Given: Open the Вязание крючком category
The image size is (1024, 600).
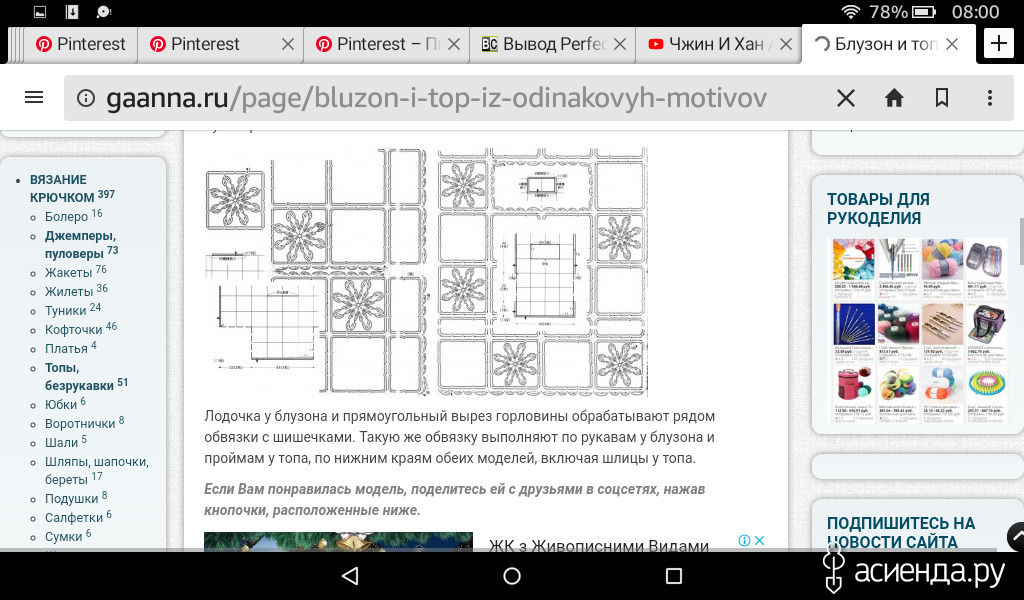Looking at the screenshot, I should 72,188.
